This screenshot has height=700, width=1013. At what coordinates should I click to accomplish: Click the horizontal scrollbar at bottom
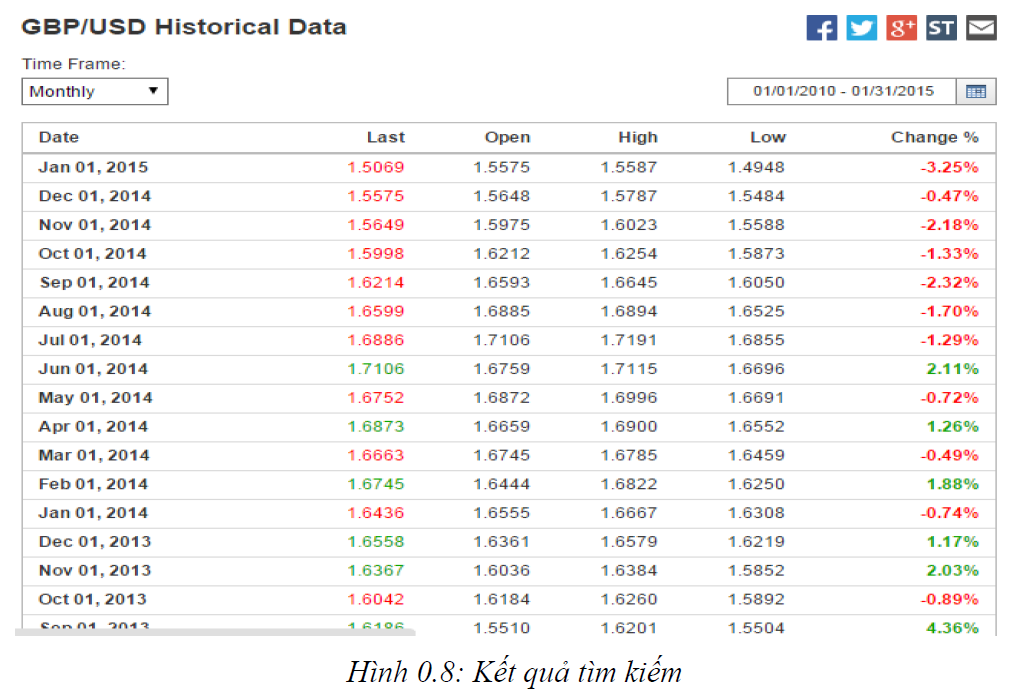tap(215, 633)
